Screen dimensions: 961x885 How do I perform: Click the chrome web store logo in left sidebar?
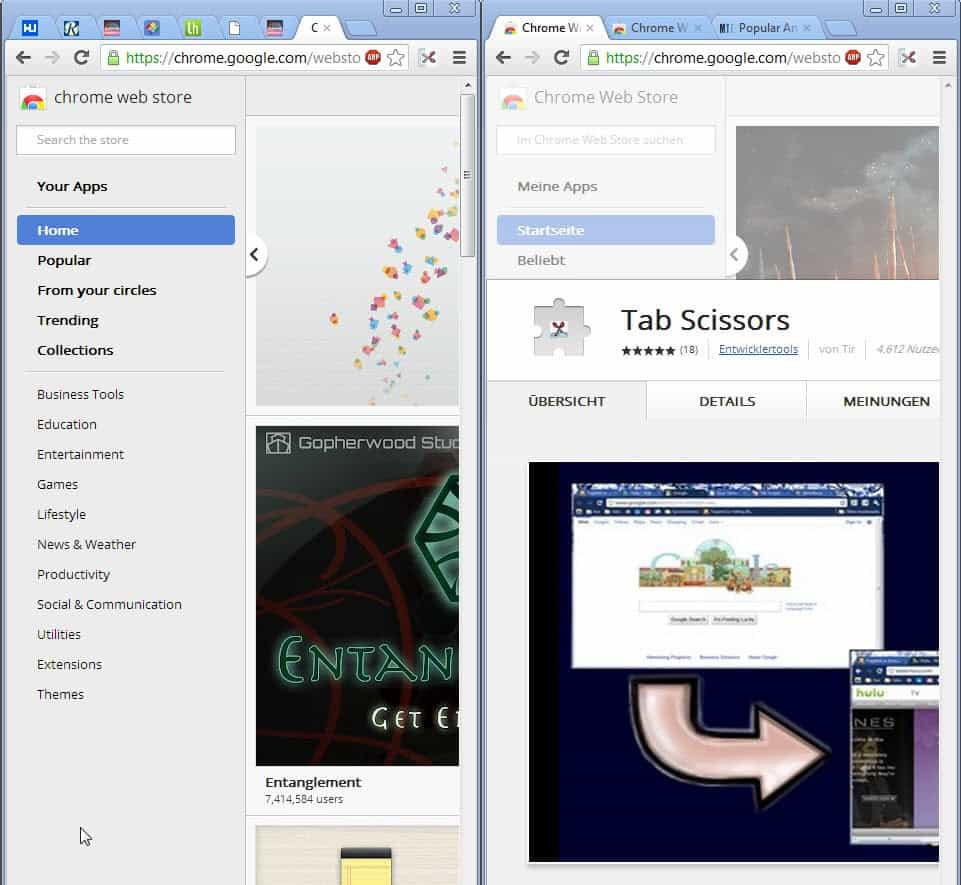pos(33,98)
